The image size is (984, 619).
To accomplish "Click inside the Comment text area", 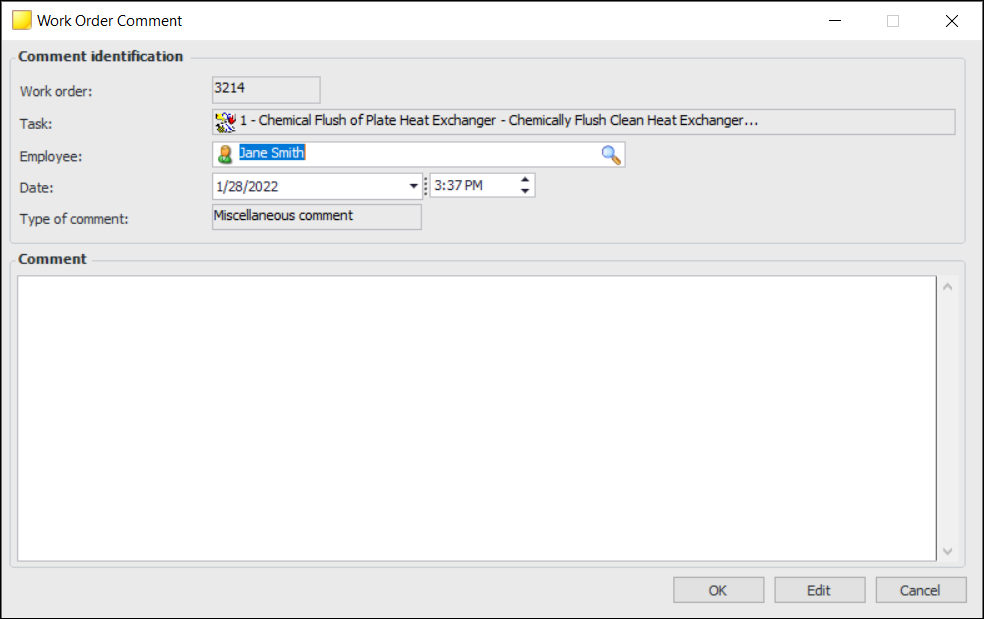I will point(476,418).
